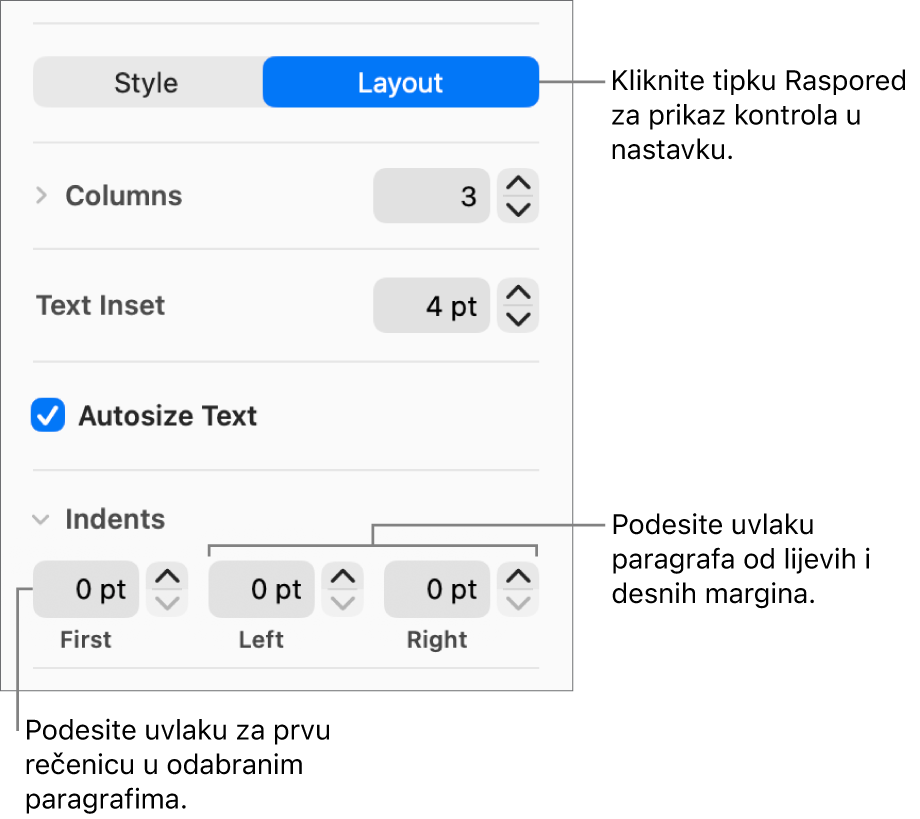This screenshot has height=819, width=920.
Task: Select the Layout tab
Action: (400, 82)
